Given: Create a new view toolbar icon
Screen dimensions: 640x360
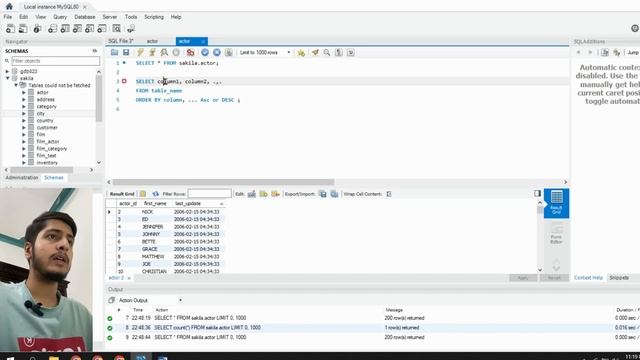Looking at the screenshot, I should click(77, 29).
